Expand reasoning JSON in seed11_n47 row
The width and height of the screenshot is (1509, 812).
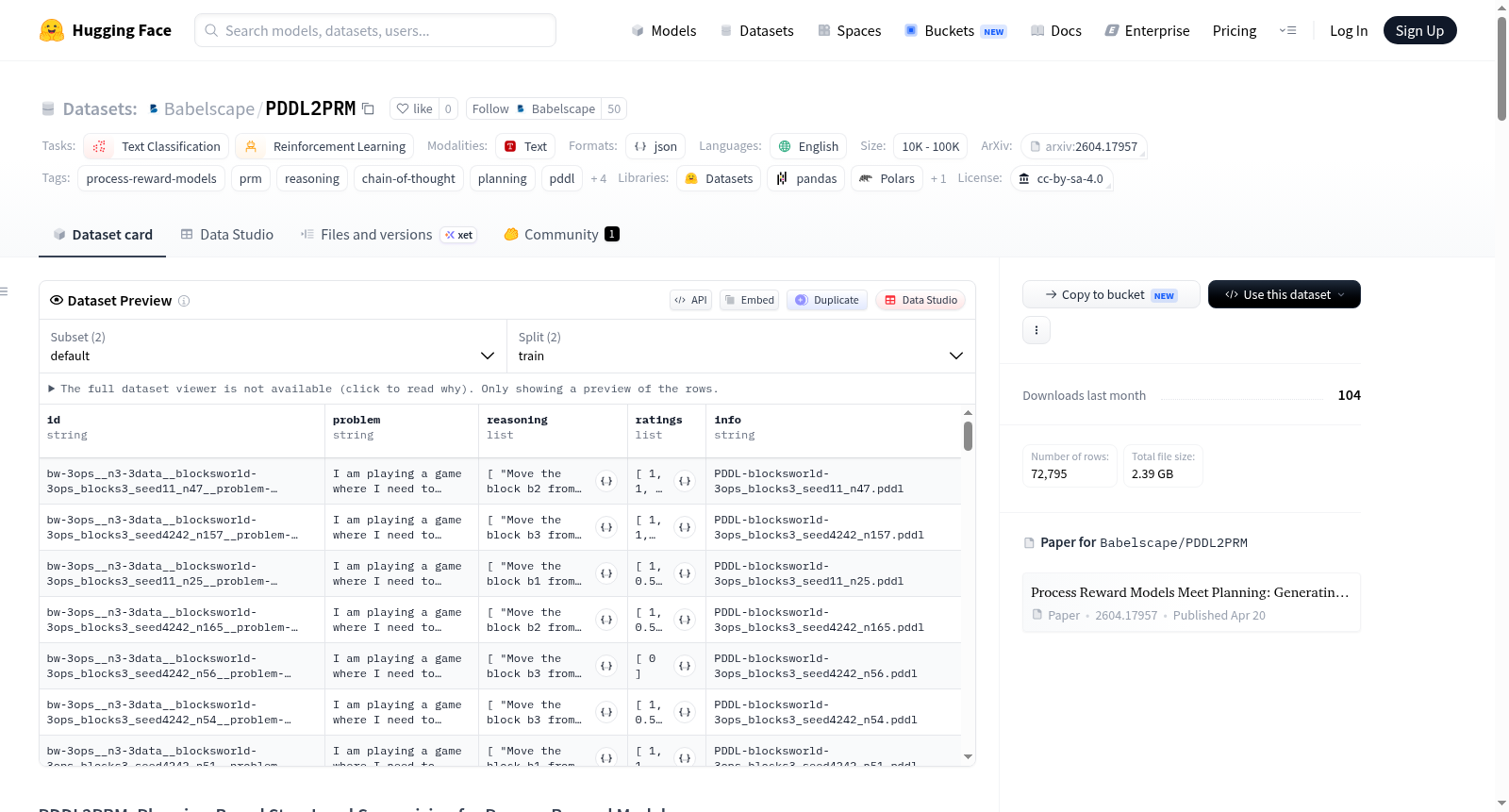click(606, 481)
